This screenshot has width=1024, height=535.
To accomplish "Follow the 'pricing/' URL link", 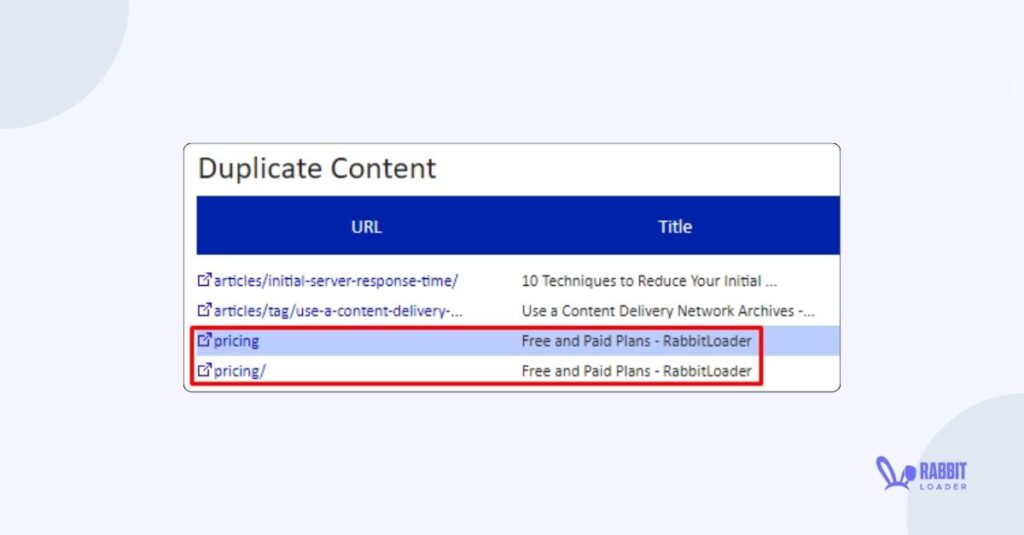I will pyautogui.click(x=240, y=371).
